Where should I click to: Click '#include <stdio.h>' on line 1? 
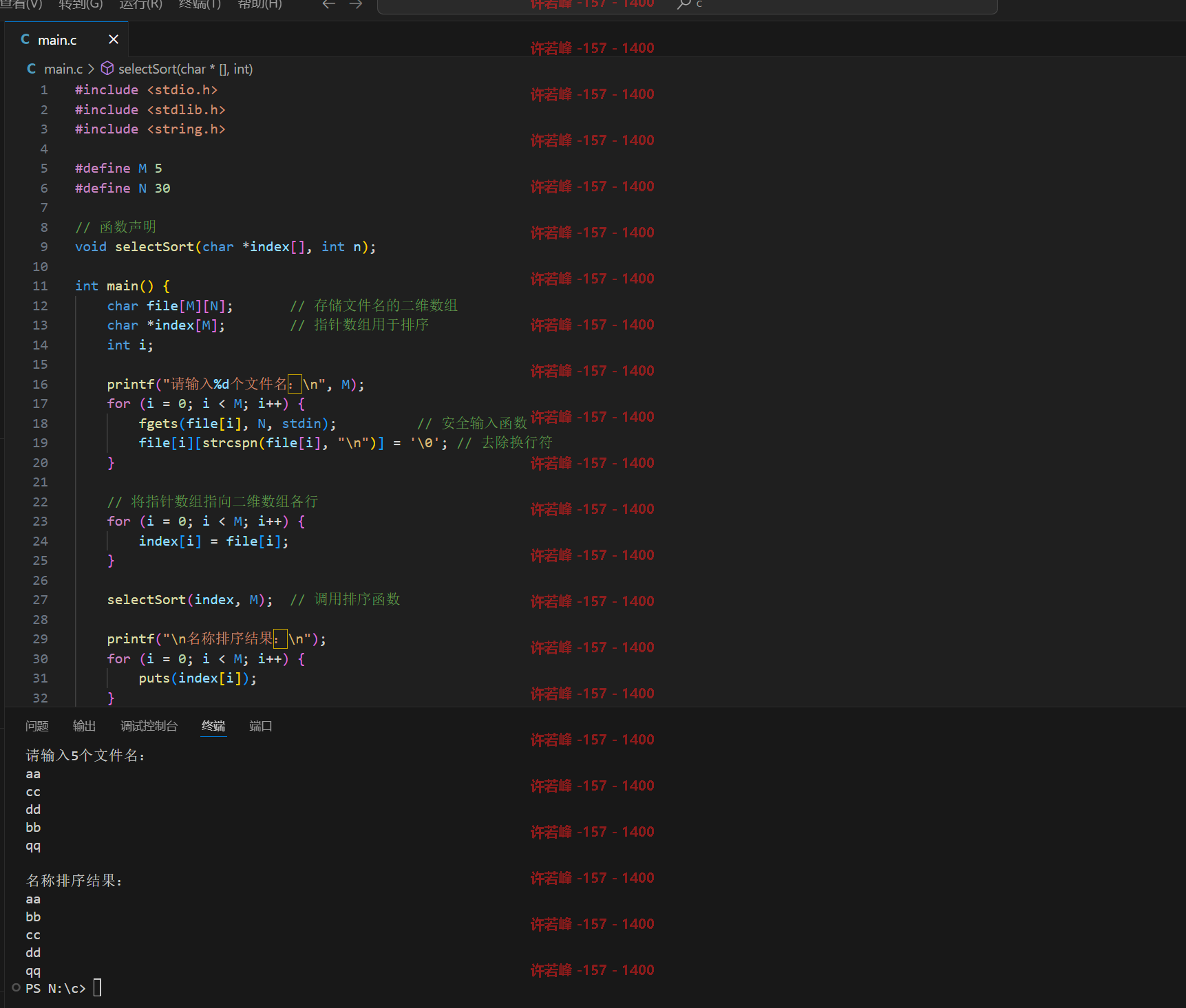146,89
